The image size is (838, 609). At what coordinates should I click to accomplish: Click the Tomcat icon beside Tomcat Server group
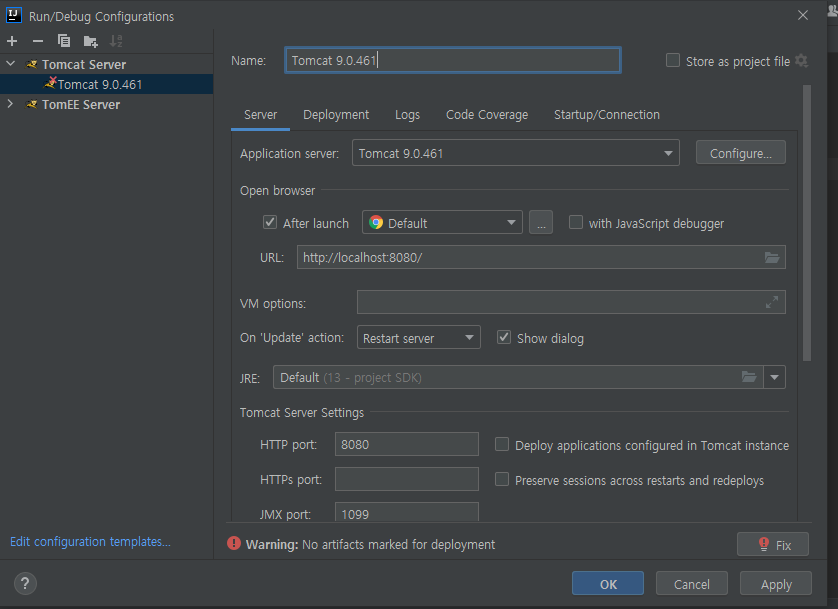click(x=32, y=65)
